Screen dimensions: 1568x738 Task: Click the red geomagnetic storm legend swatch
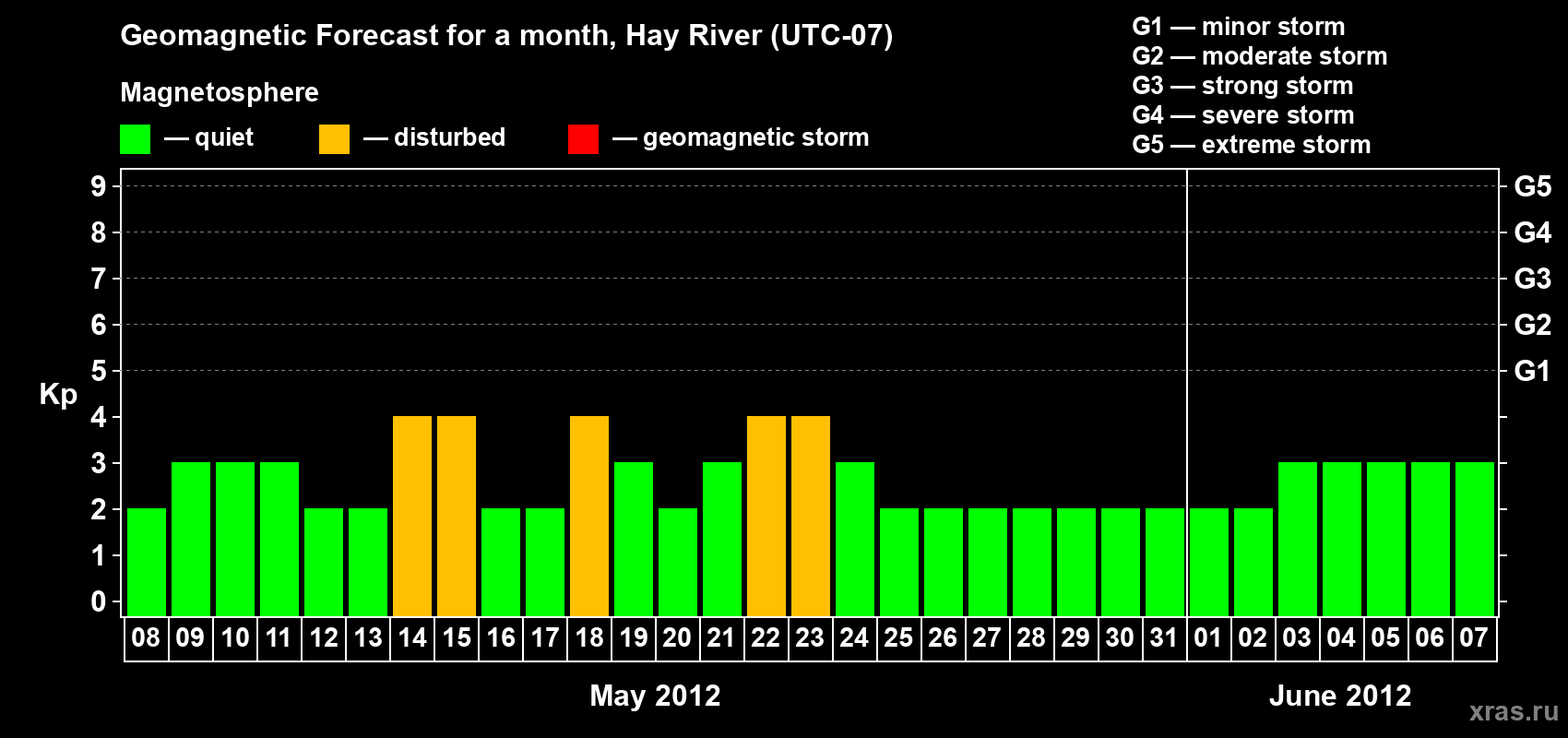[584, 139]
